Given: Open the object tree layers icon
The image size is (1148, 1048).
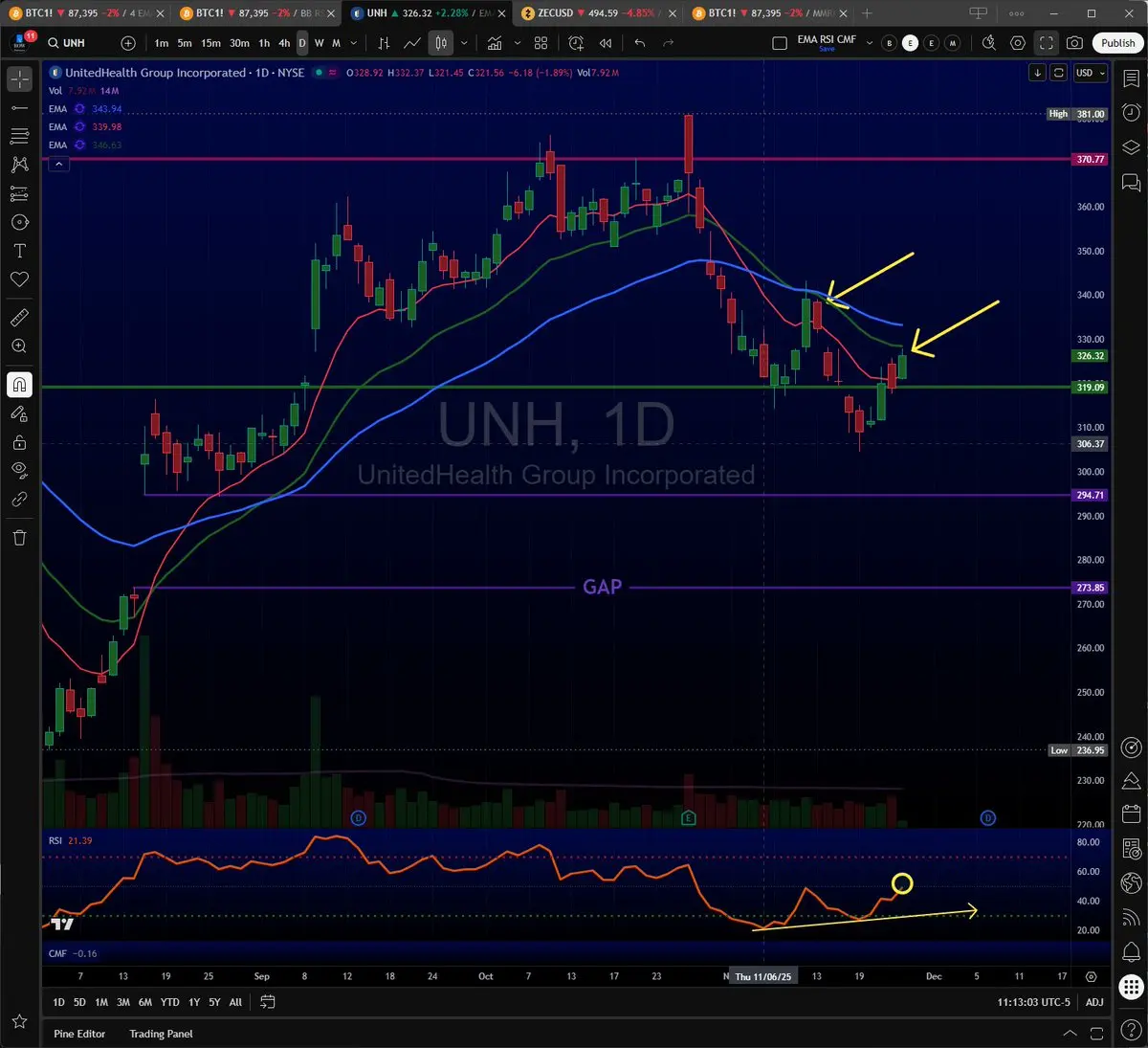Looking at the screenshot, I should click(x=1131, y=147).
